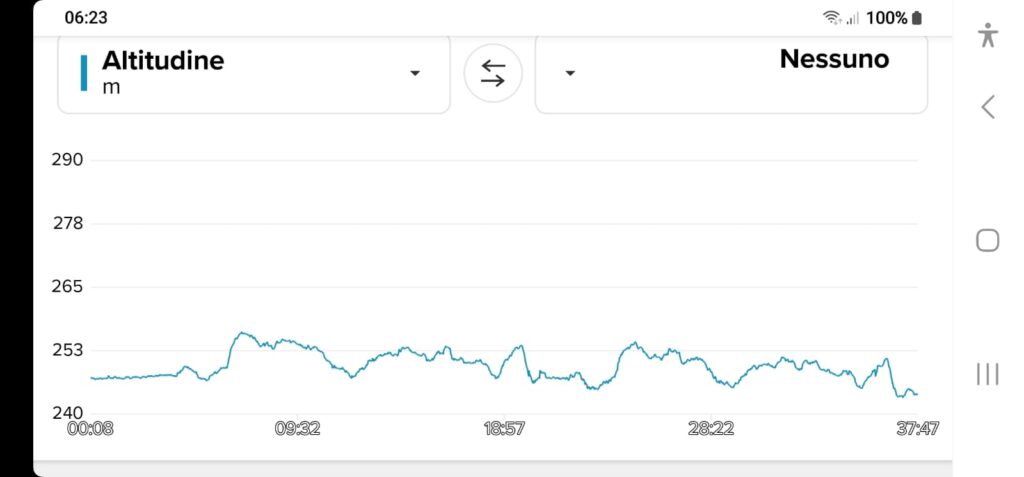Tap the swap axes arrows button
Image resolution: width=1024 pixels, height=477 pixels.
coord(493,73)
